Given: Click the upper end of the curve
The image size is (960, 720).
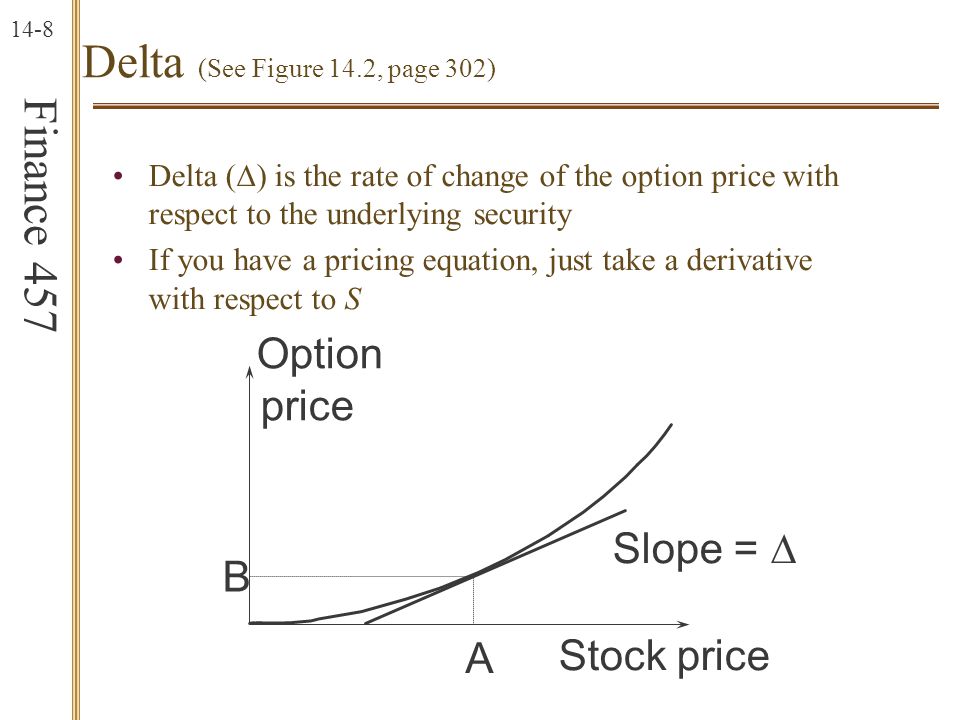Looking at the screenshot, I should click(670, 427).
